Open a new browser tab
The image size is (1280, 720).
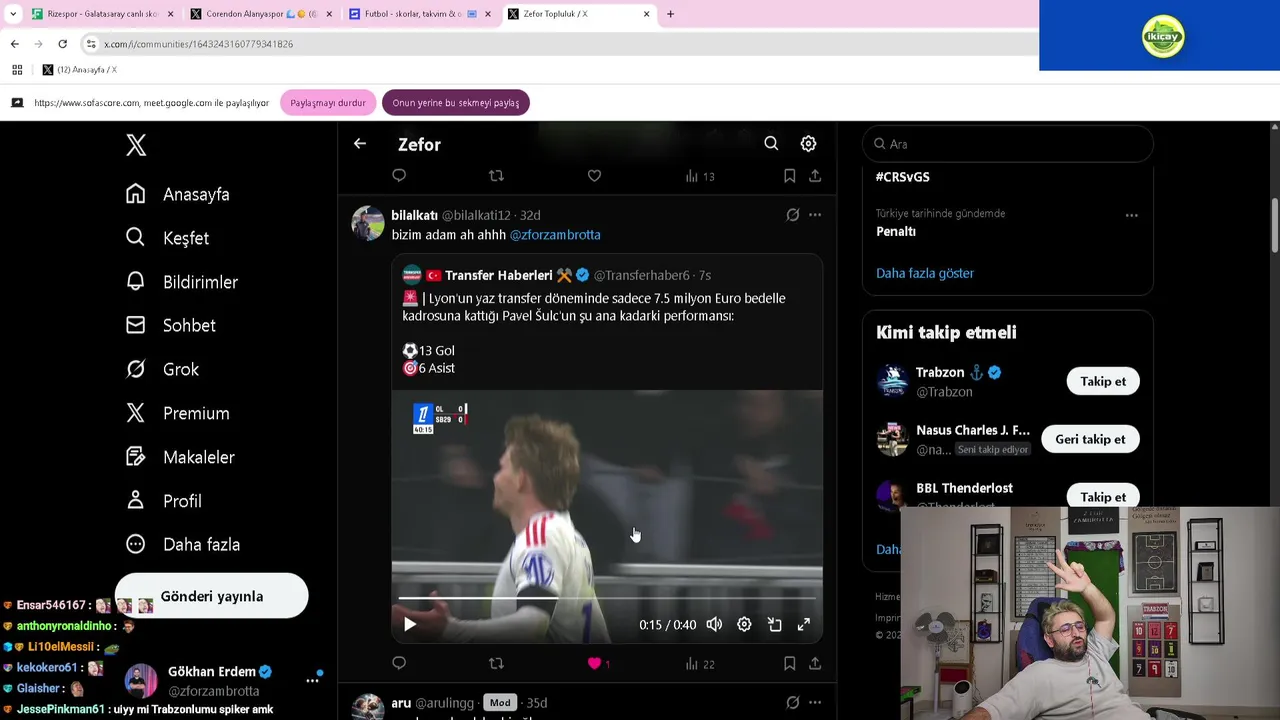coord(670,14)
